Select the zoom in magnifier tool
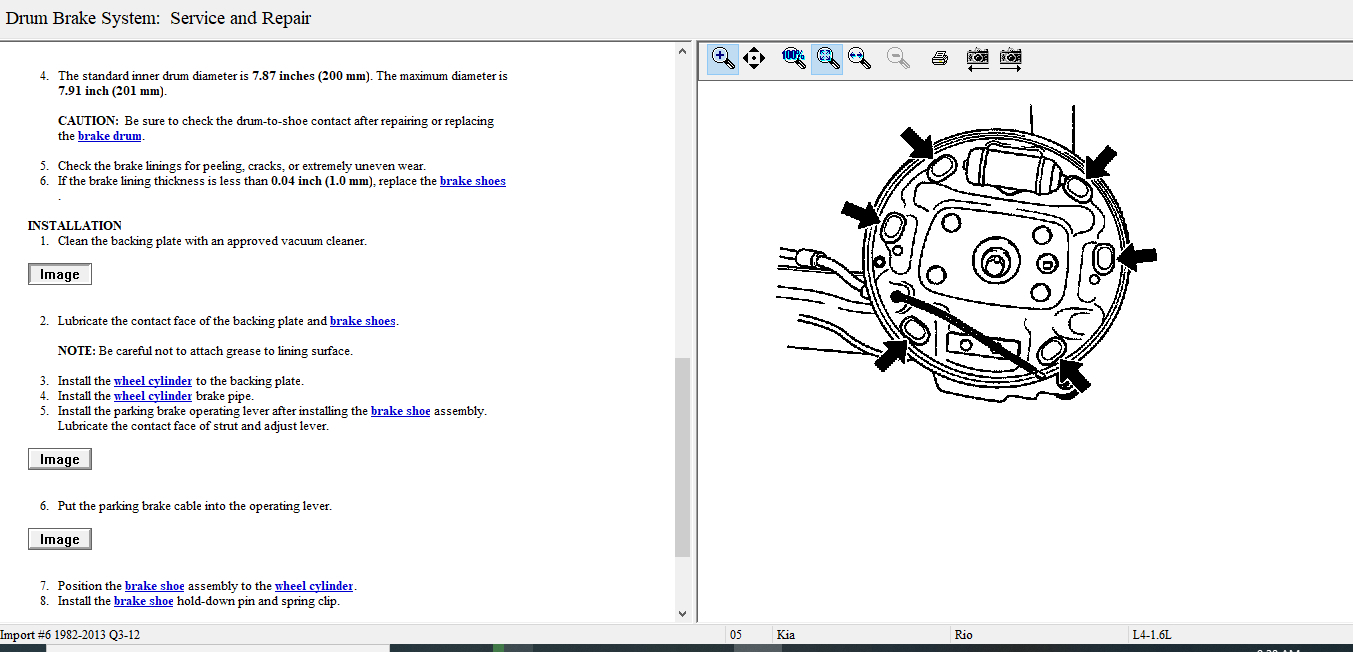This screenshot has height=652, width=1353. point(722,58)
